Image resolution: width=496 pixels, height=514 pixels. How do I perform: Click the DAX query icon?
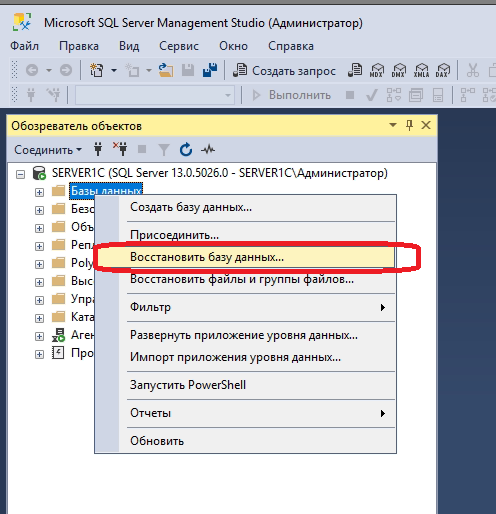443,70
